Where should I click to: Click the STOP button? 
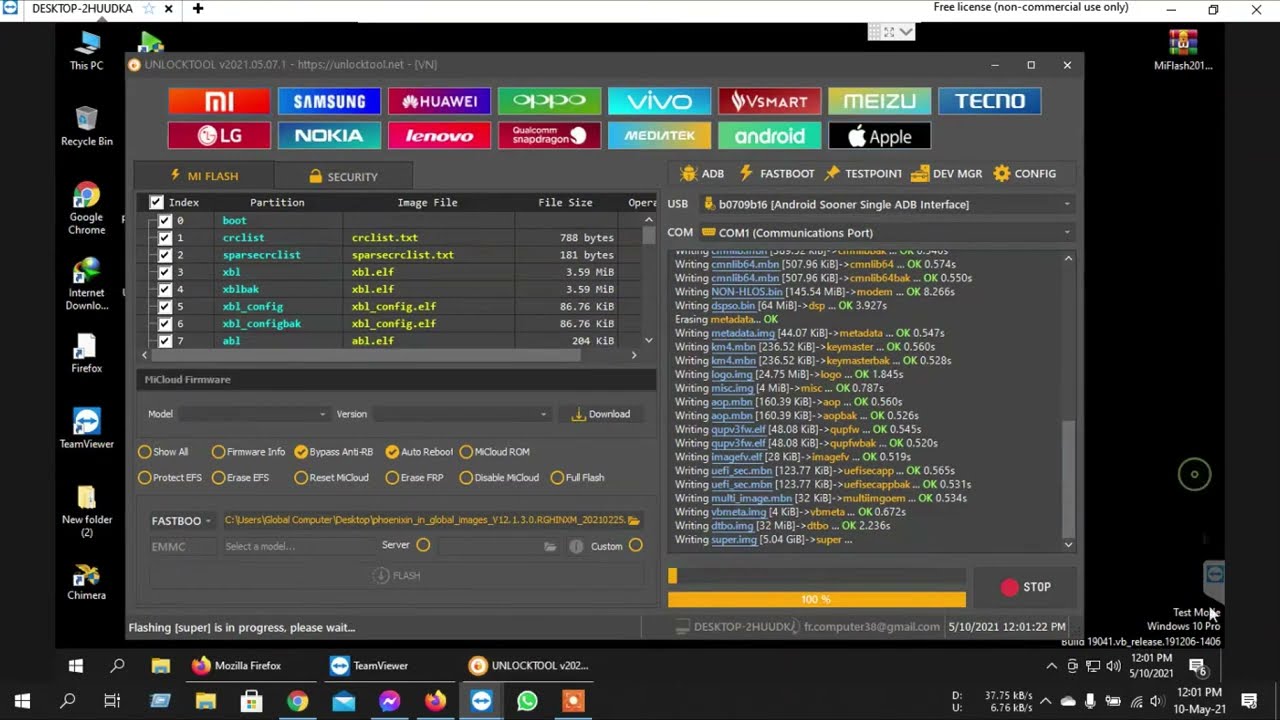pos(1026,587)
